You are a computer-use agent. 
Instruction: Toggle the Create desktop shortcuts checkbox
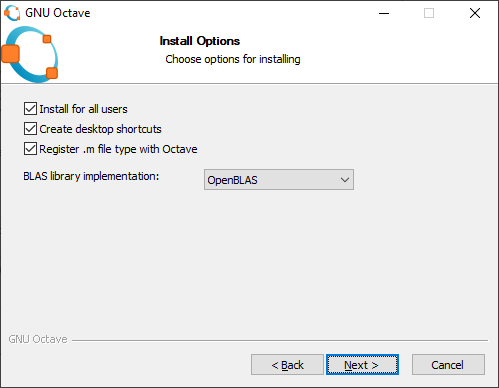point(30,129)
